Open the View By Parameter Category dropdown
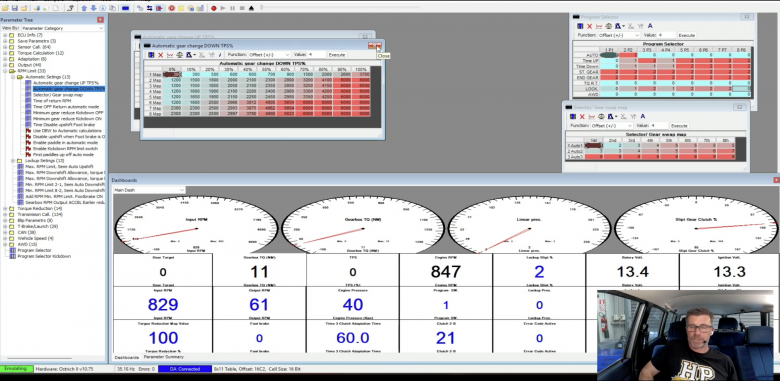The image size is (780, 381). coord(62,28)
